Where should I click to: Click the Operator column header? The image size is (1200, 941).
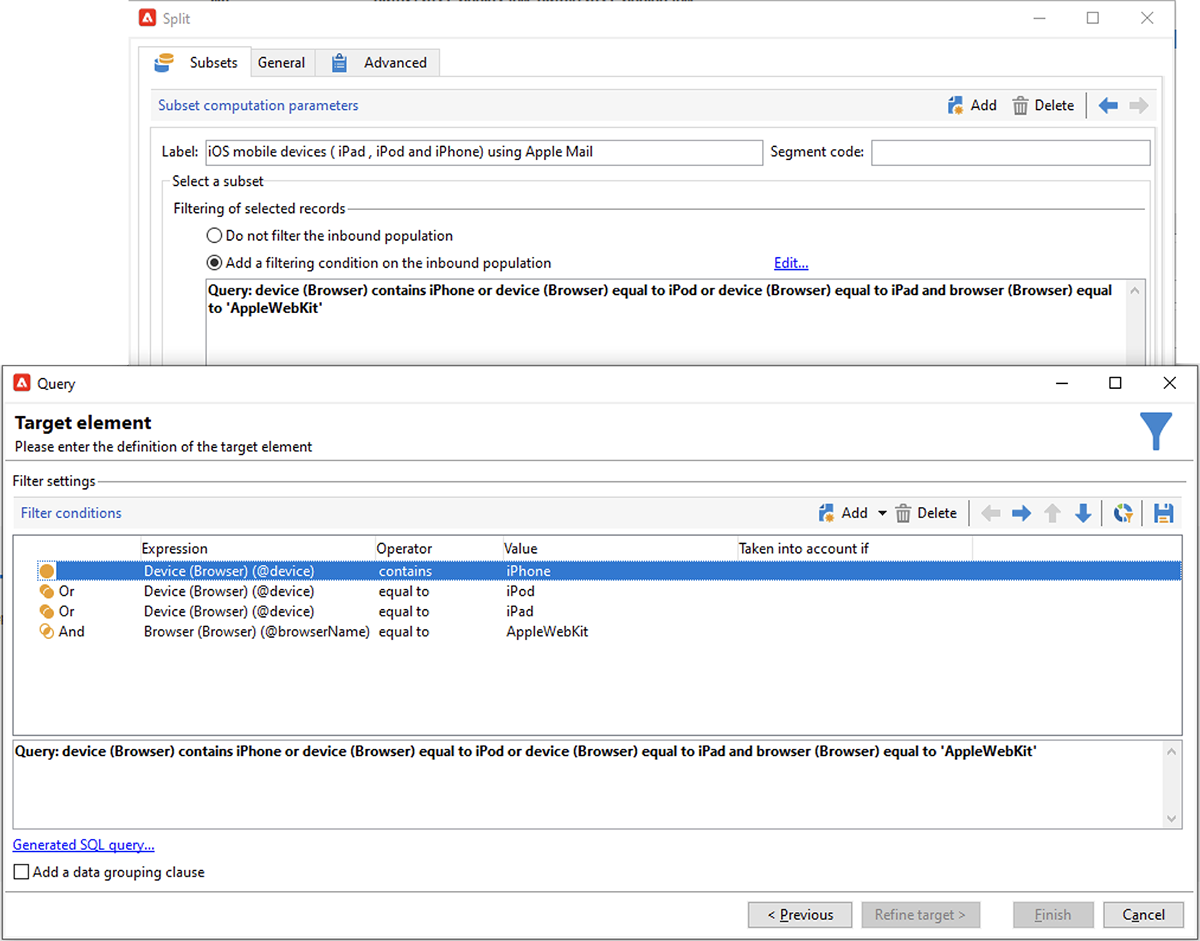point(438,548)
